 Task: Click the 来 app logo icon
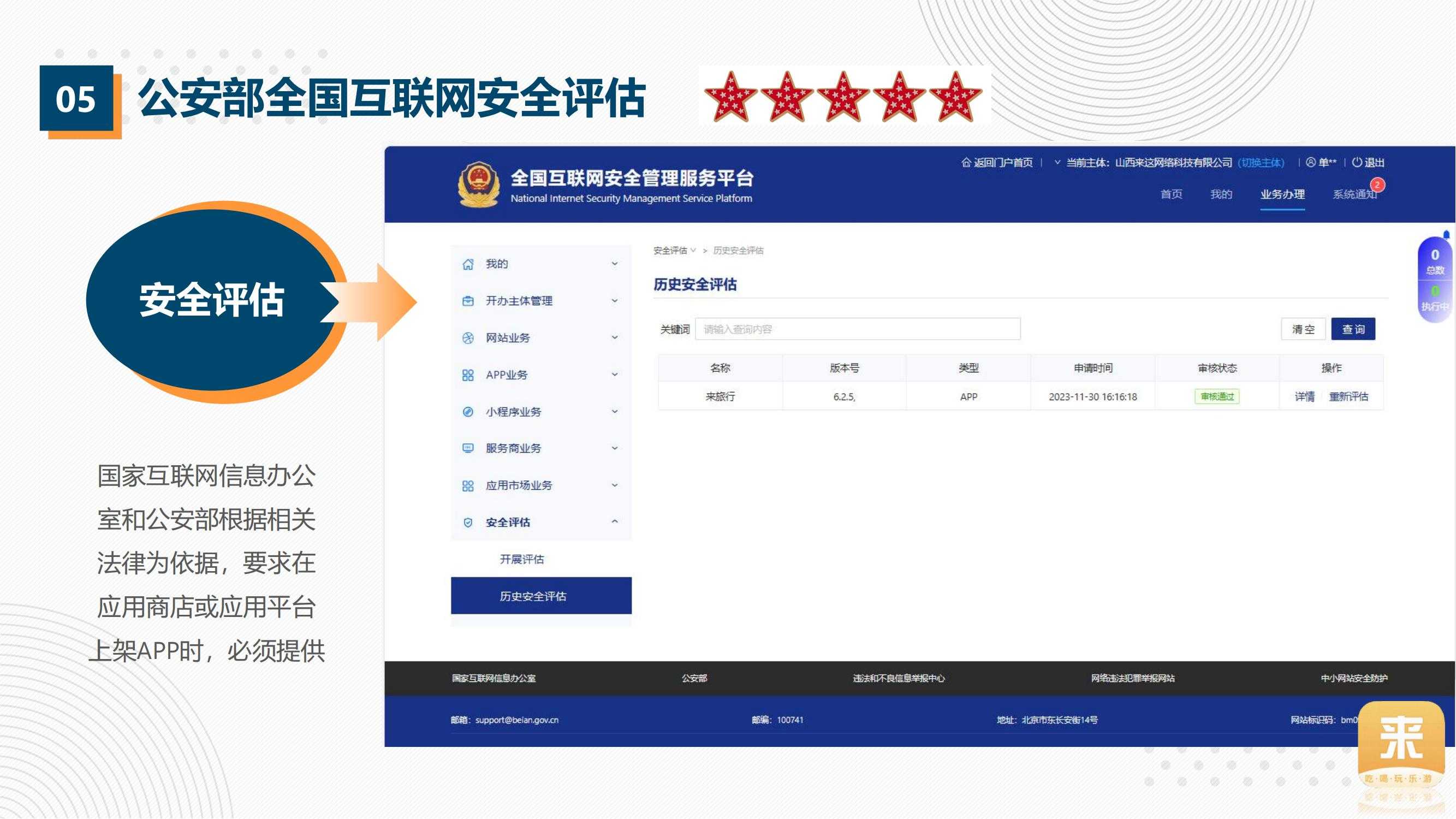pyautogui.click(x=1401, y=745)
